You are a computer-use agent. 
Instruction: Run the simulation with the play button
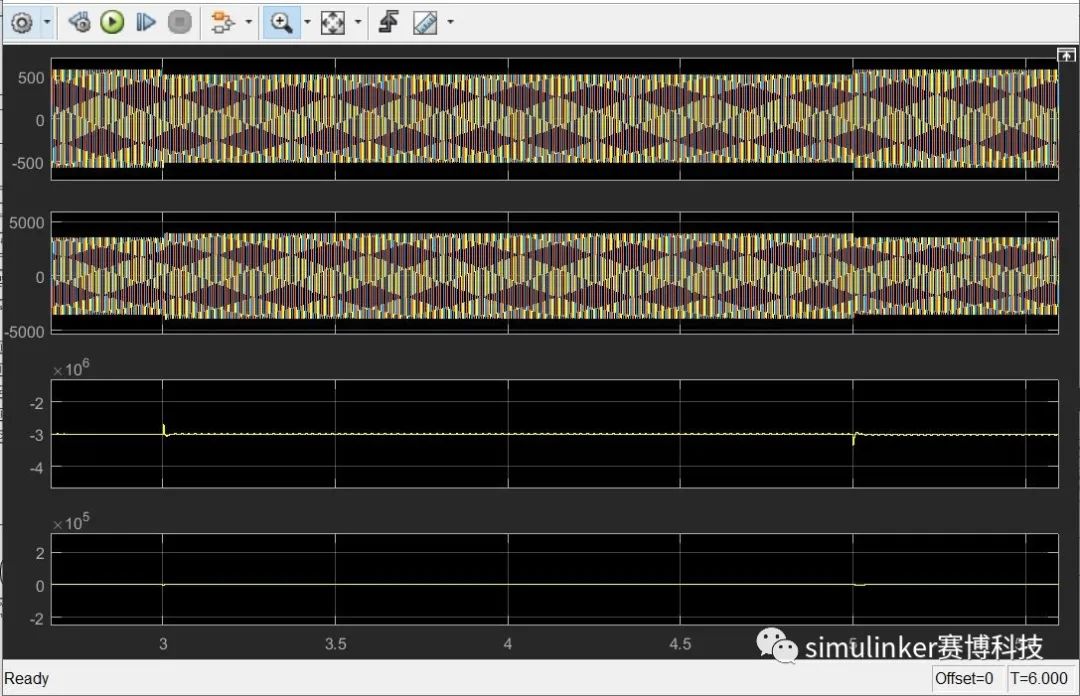[112, 22]
